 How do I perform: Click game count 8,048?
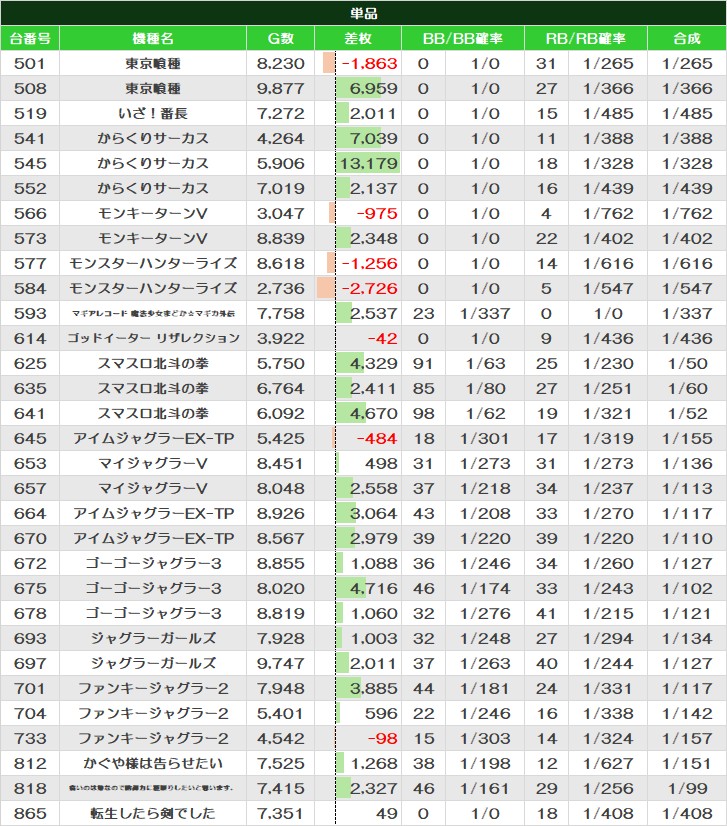[281, 489]
